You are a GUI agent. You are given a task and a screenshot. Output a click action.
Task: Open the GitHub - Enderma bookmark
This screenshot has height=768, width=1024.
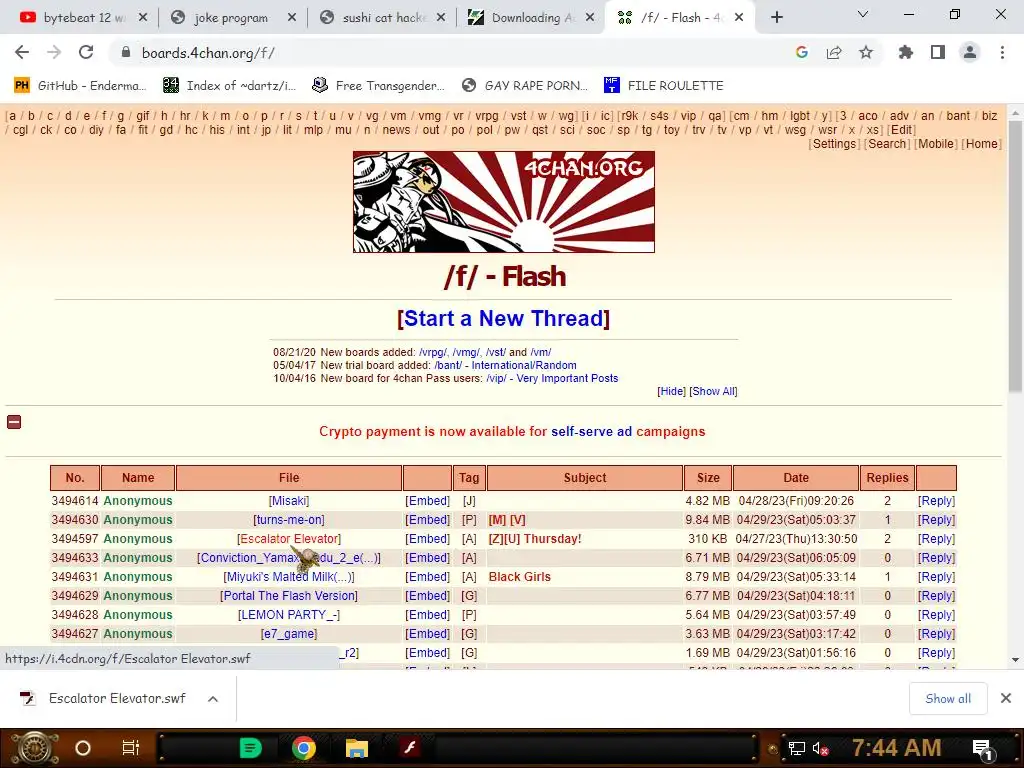click(x=80, y=86)
